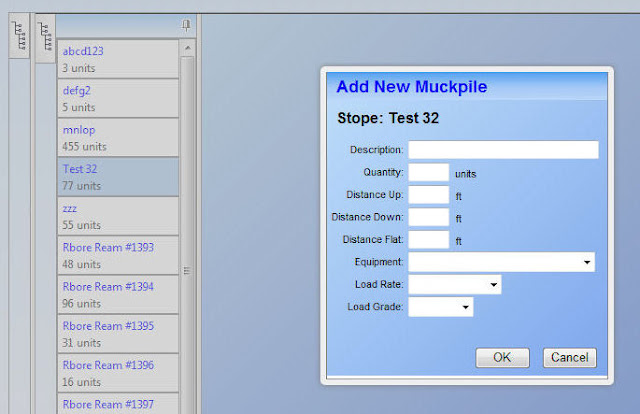This screenshot has width=640, height=414.
Task: Select Rbore Ream #1394 in the list
Action: [x=118, y=294]
